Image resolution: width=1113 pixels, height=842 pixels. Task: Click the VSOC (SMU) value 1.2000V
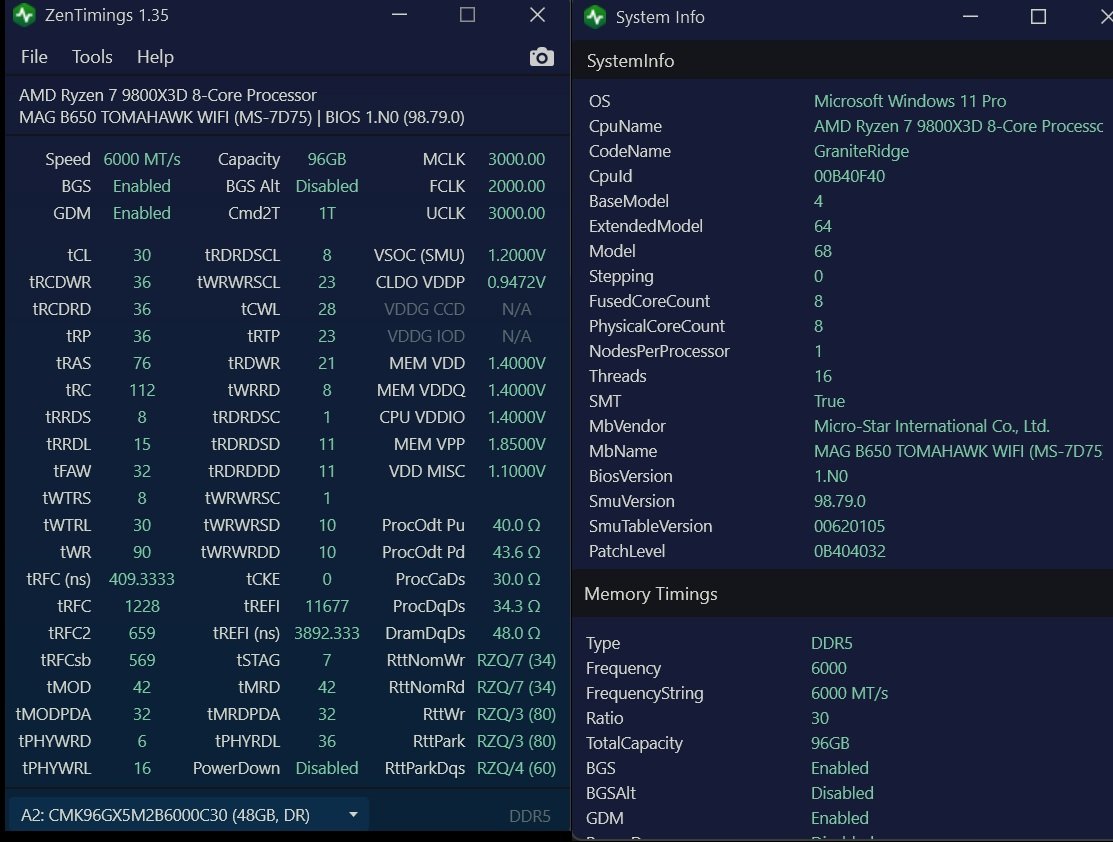516,255
